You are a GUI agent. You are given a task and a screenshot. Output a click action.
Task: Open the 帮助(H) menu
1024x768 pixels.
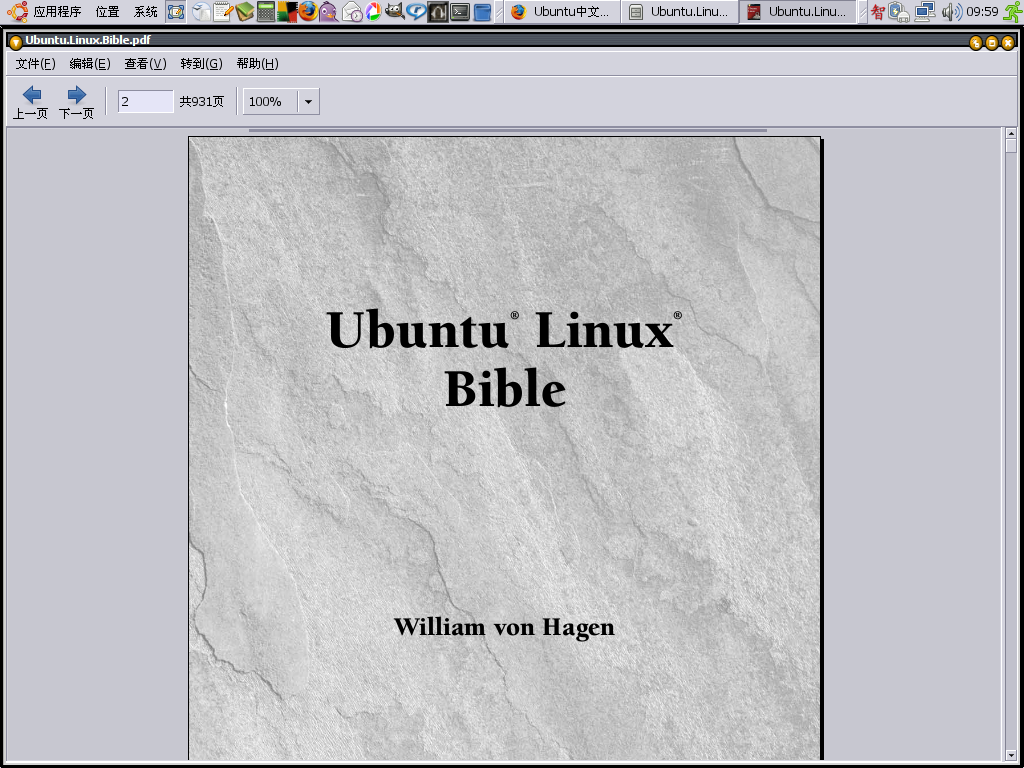[x=257, y=63]
